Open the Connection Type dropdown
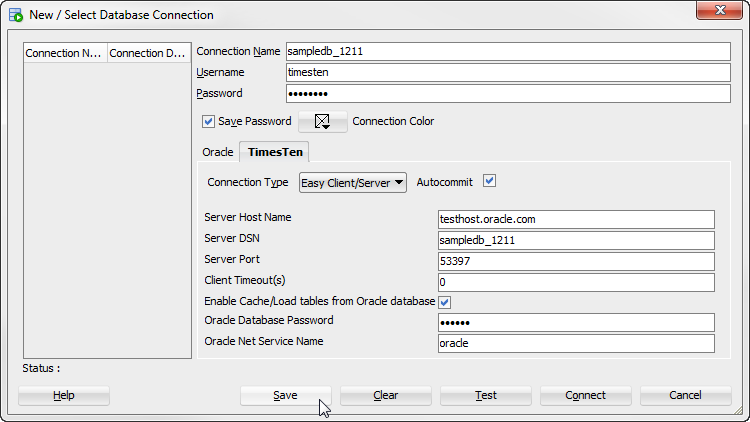750x422 pixels. (353, 183)
